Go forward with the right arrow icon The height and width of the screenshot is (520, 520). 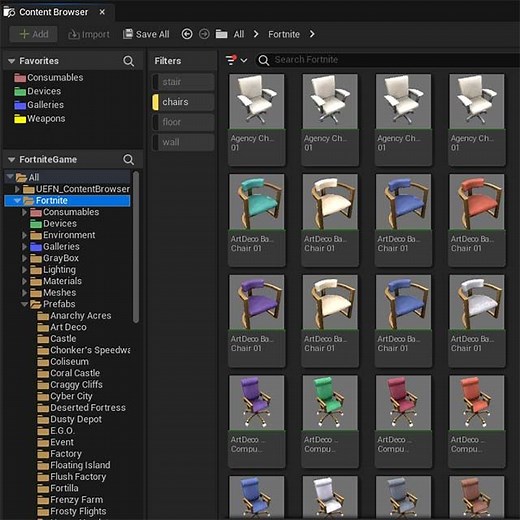[x=204, y=34]
